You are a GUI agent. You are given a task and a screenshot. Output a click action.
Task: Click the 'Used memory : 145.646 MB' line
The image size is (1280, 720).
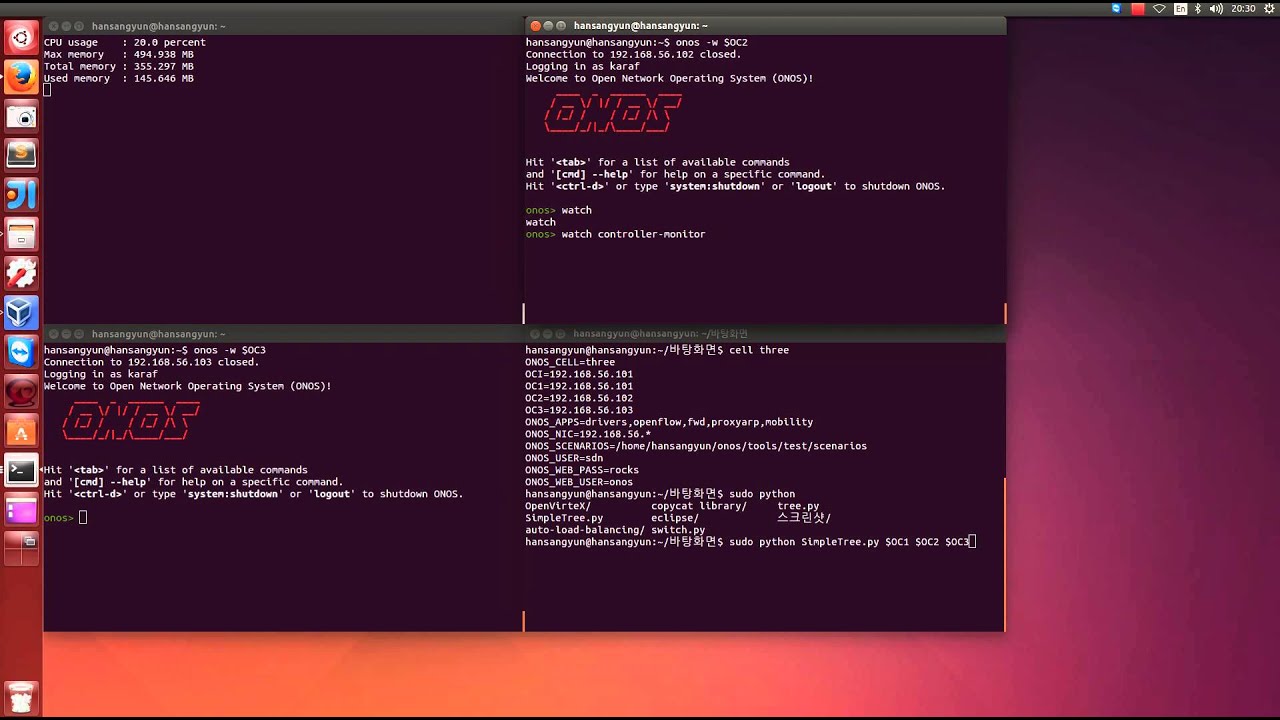coord(119,78)
